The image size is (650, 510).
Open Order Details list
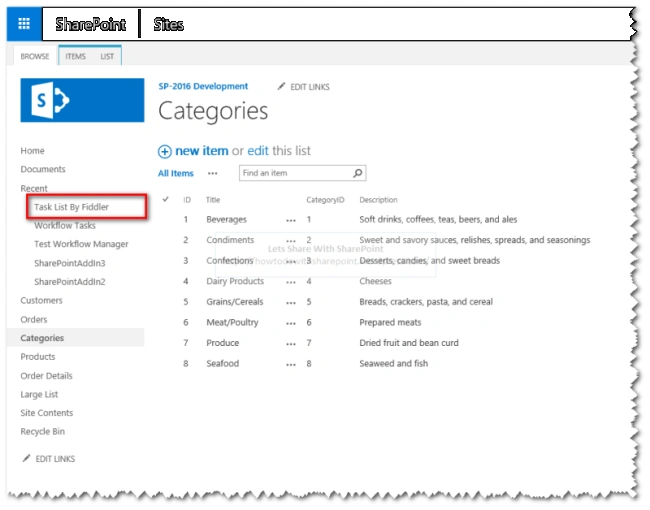point(46,376)
